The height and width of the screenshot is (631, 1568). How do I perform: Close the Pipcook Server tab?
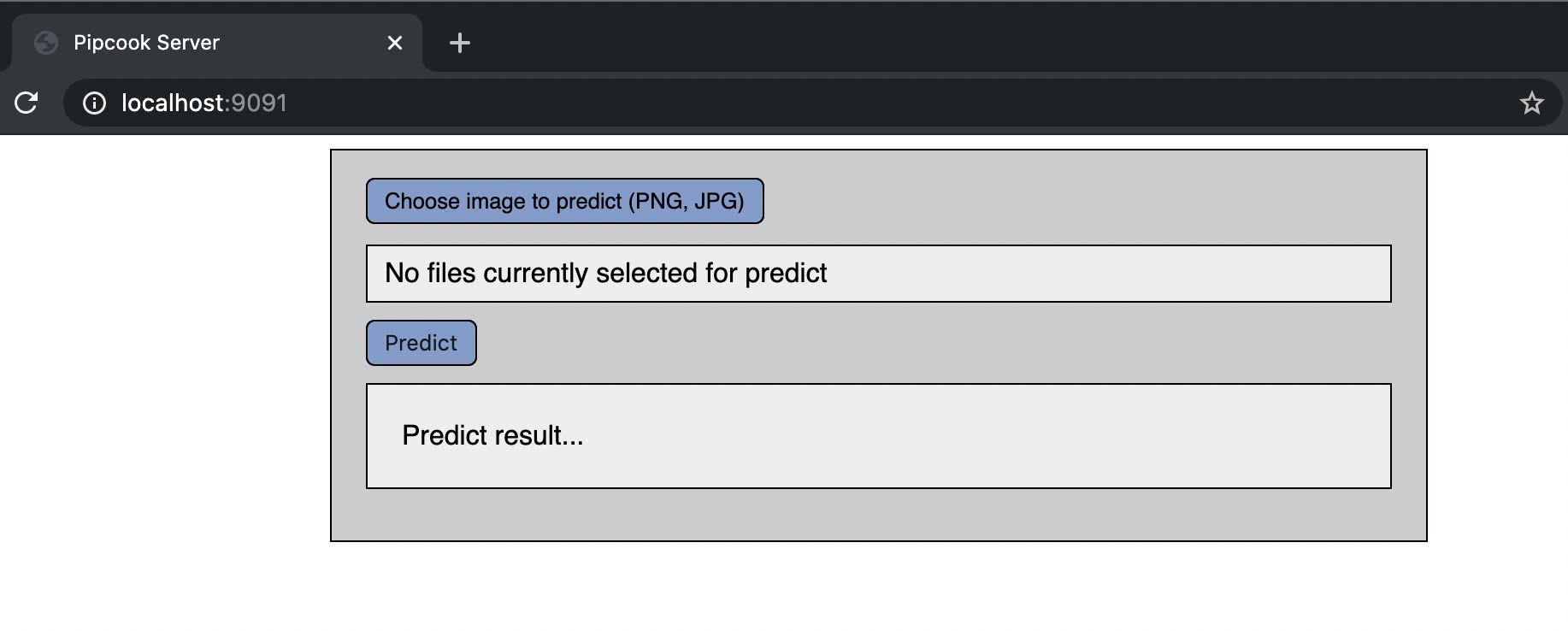coord(395,43)
